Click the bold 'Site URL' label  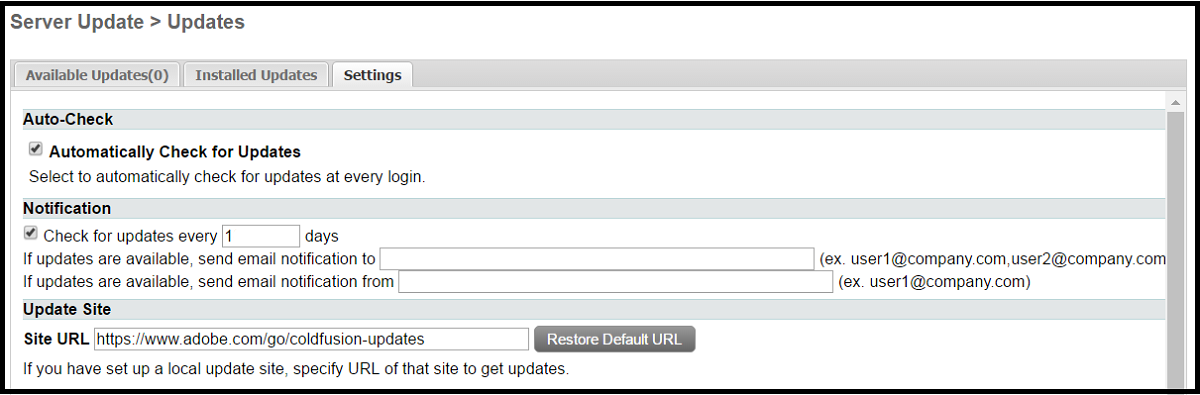56,339
